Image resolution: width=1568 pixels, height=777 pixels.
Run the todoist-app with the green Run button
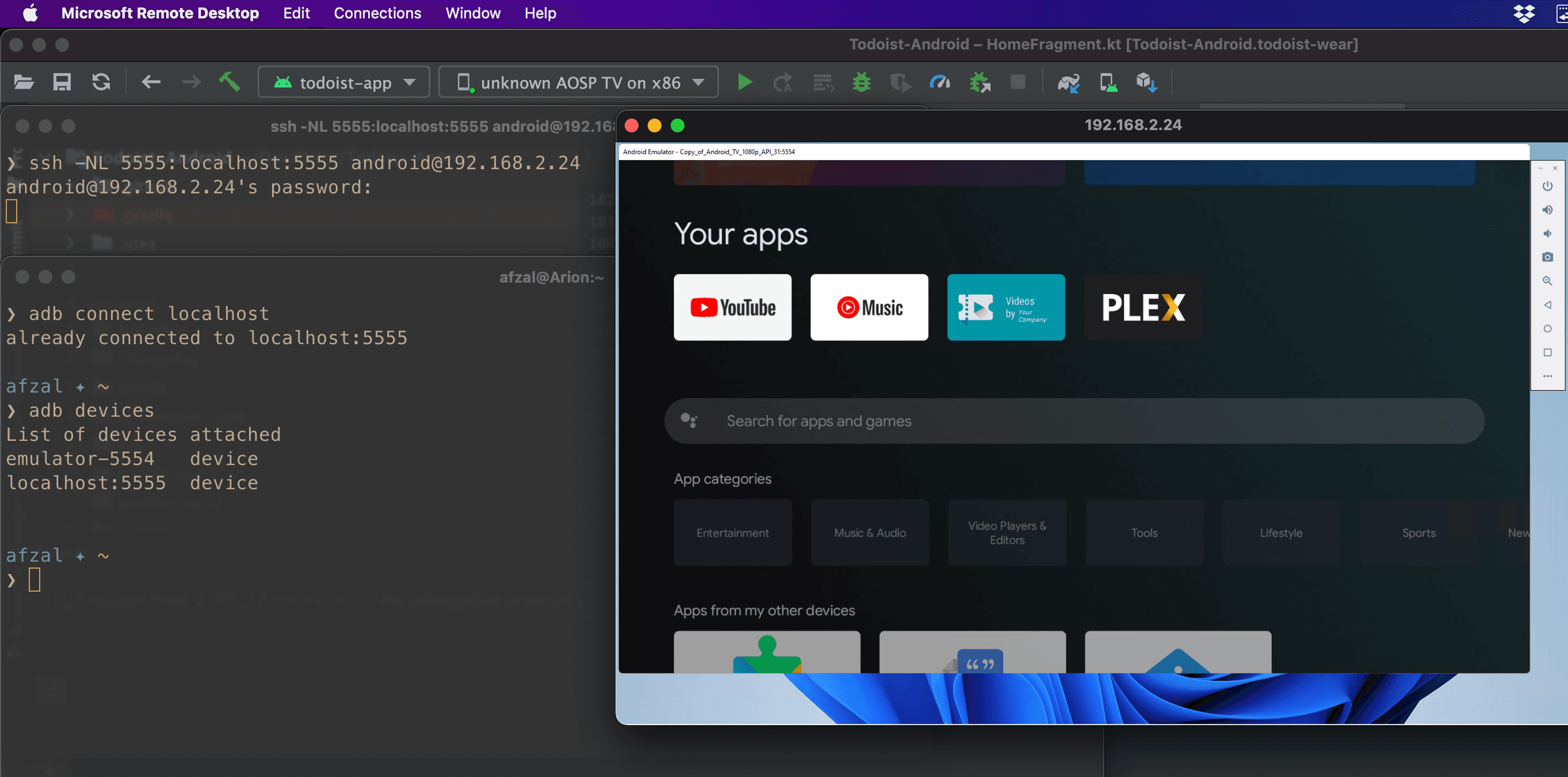tap(744, 82)
